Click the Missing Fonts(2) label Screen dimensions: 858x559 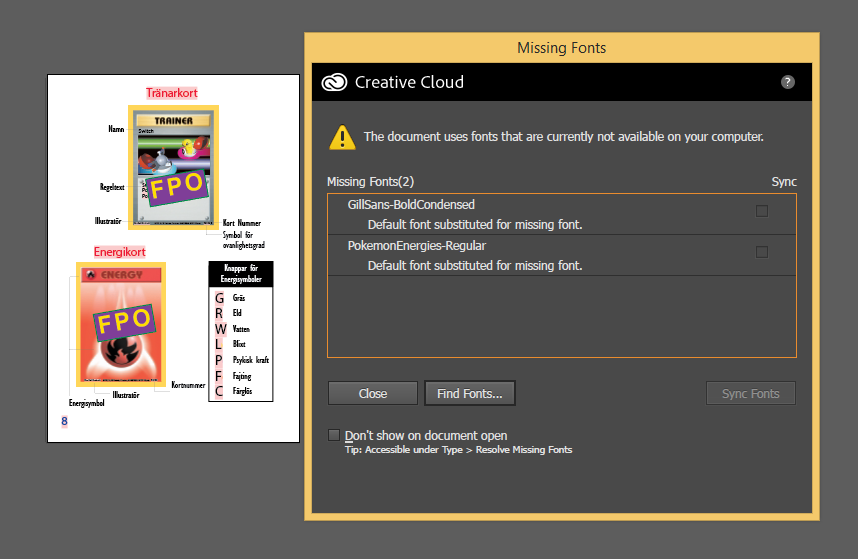coord(370,182)
